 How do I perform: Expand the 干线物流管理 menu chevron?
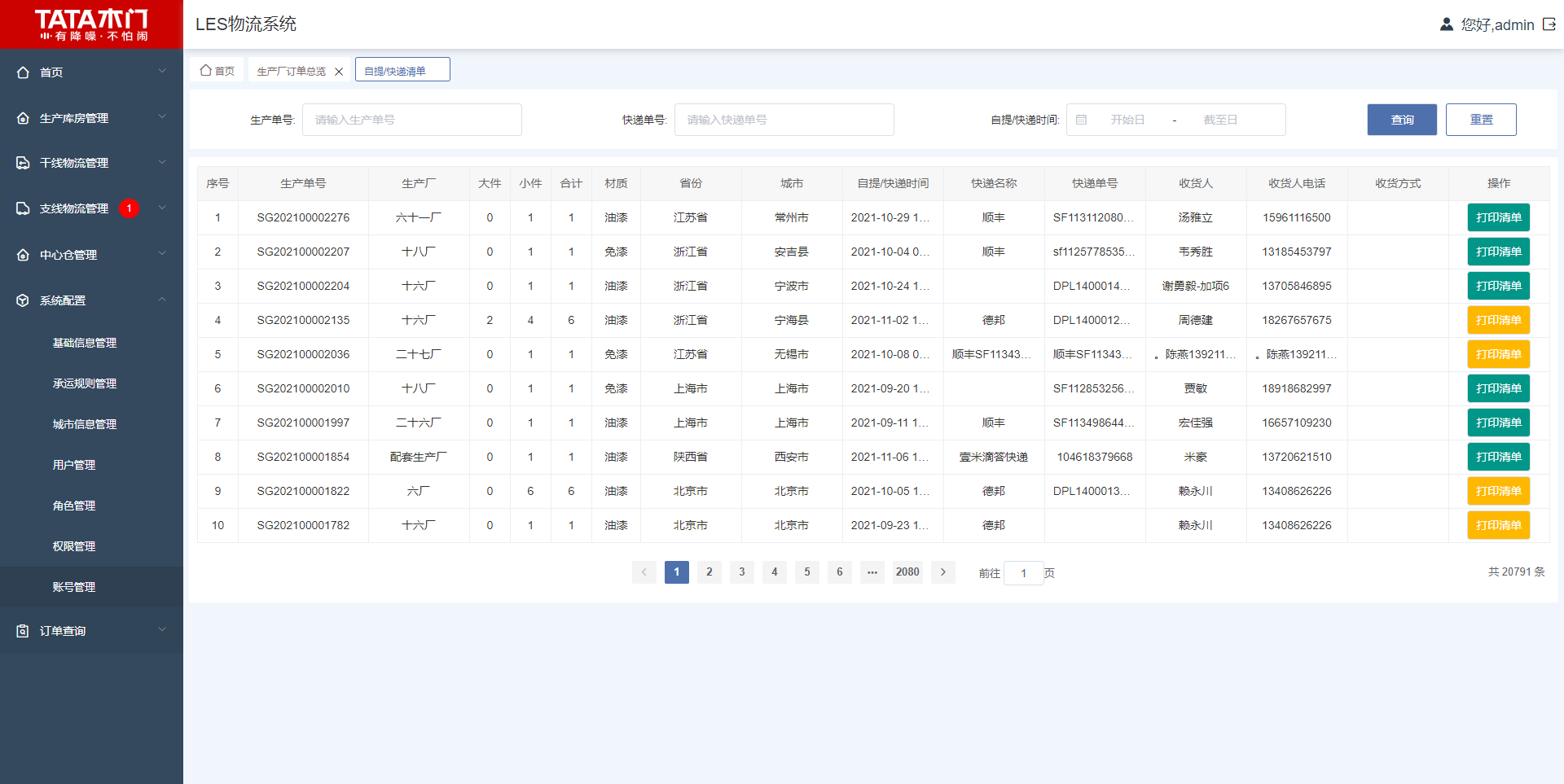162,163
